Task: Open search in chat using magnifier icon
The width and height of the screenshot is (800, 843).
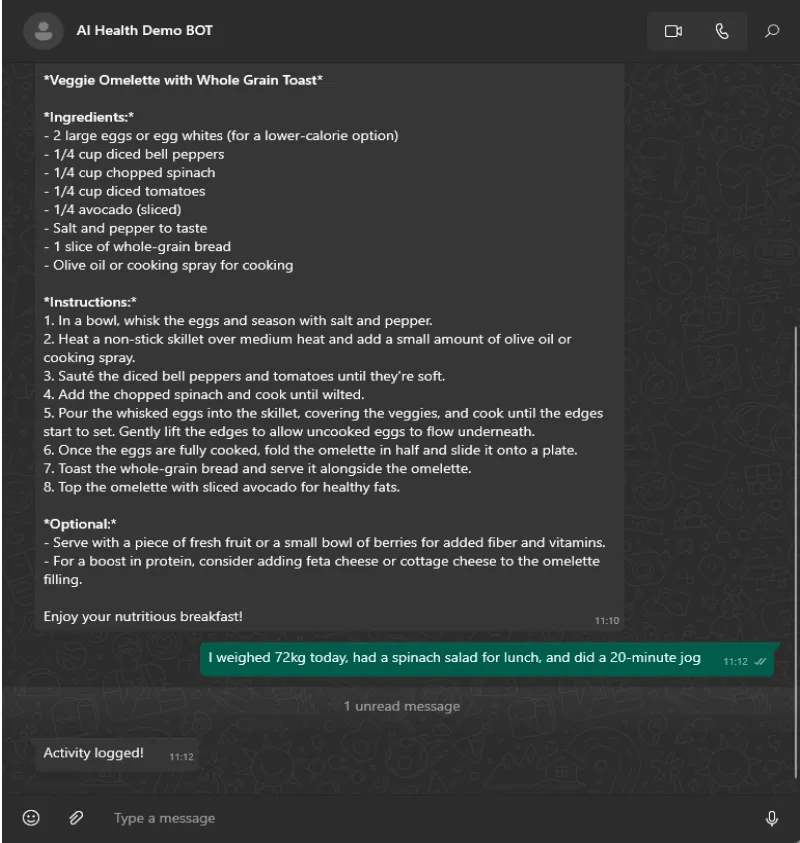Action: click(x=772, y=31)
